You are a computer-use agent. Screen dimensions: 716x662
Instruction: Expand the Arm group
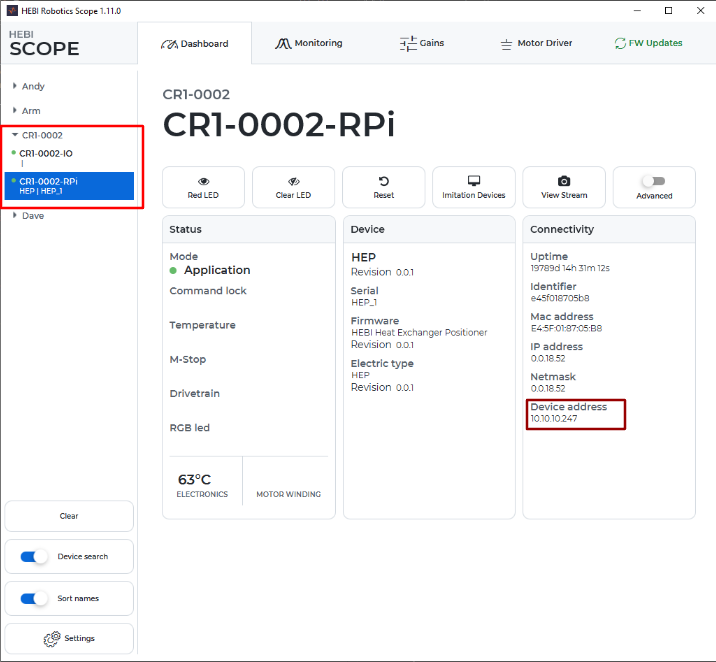[15, 110]
